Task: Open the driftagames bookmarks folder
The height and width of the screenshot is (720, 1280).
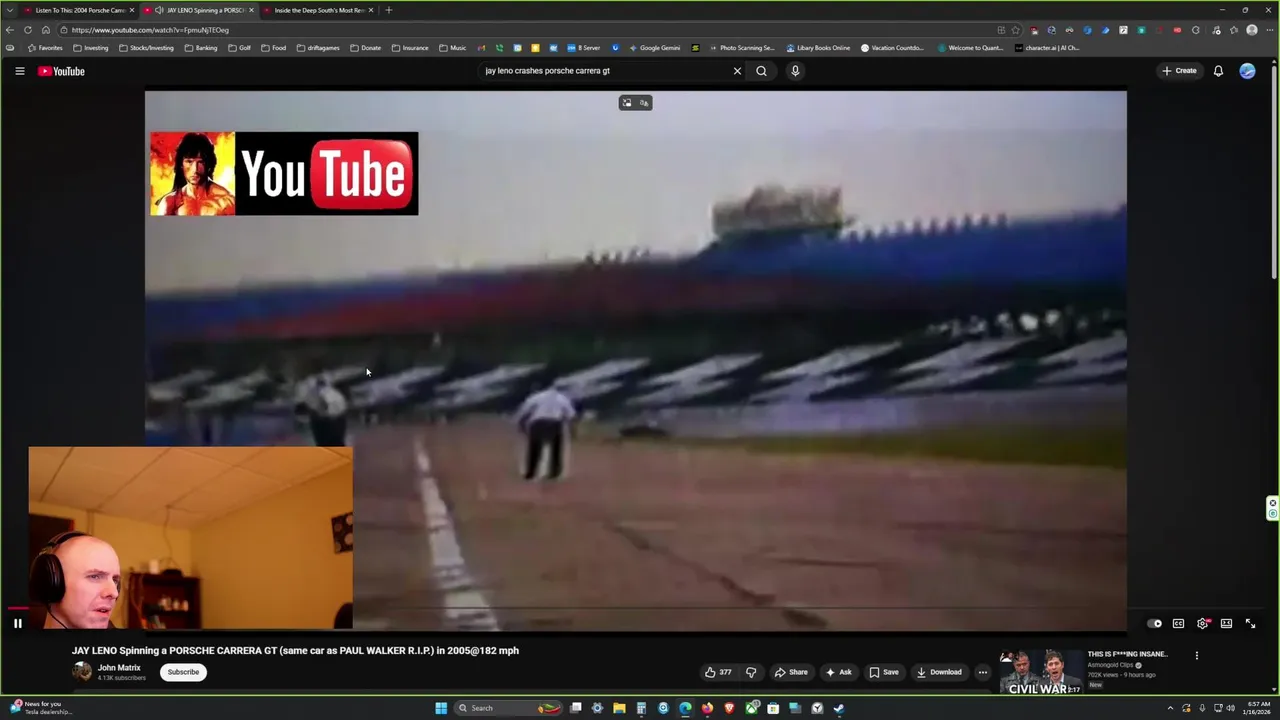Action: point(318,48)
